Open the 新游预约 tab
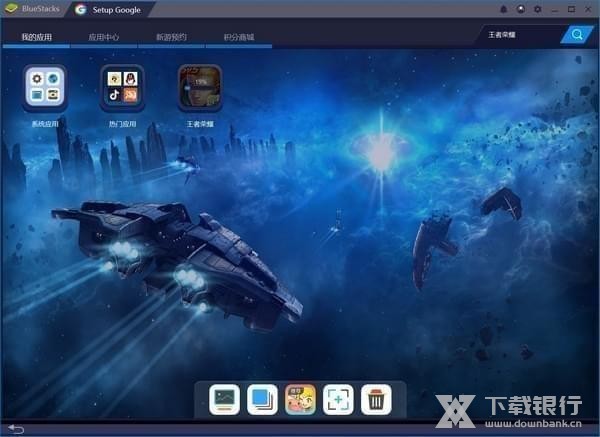This screenshot has width=600, height=437. click(x=171, y=37)
